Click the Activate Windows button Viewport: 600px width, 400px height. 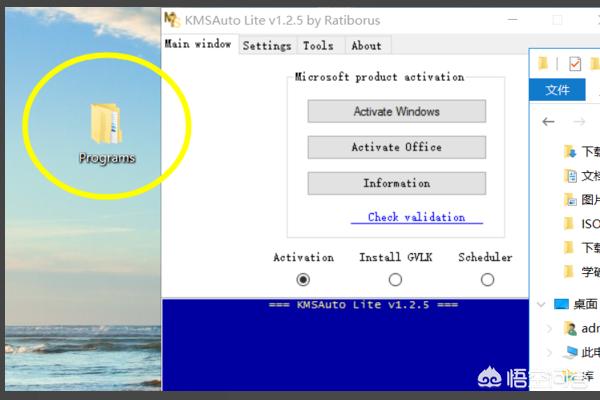coord(397,111)
